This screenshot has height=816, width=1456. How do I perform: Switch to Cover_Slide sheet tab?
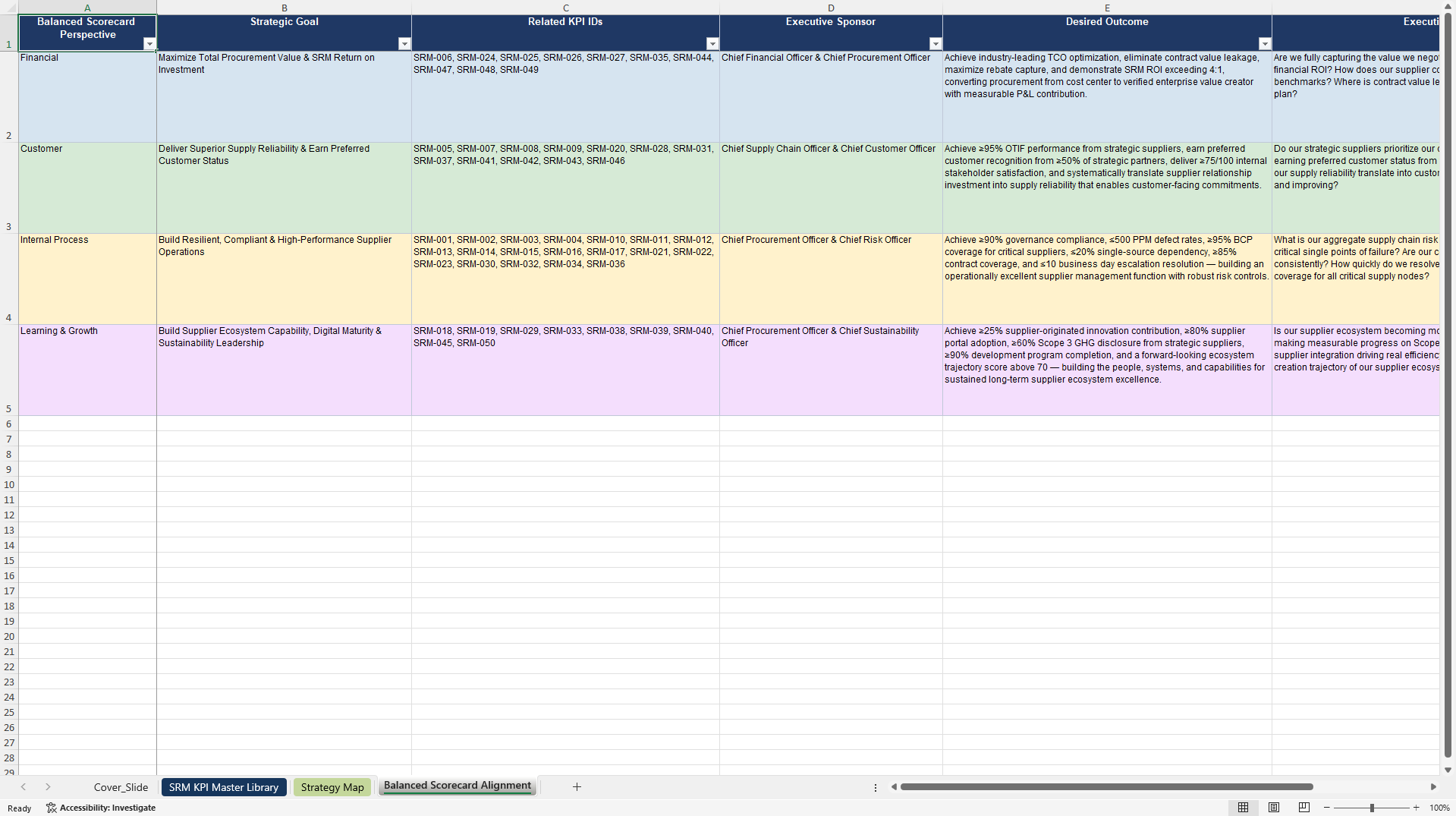(121, 787)
